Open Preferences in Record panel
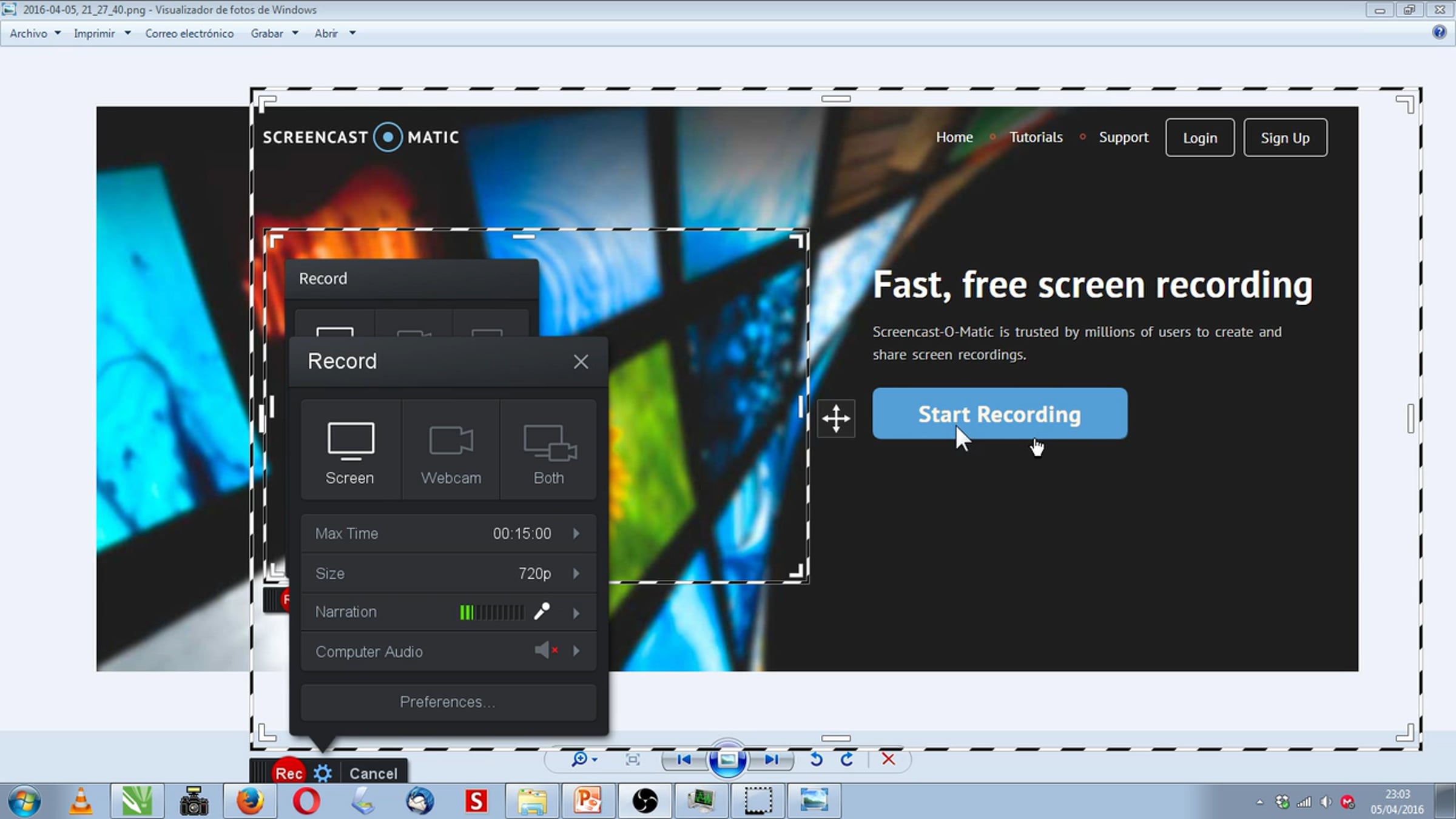The height and width of the screenshot is (819, 1456). click(x=448, y=702)
